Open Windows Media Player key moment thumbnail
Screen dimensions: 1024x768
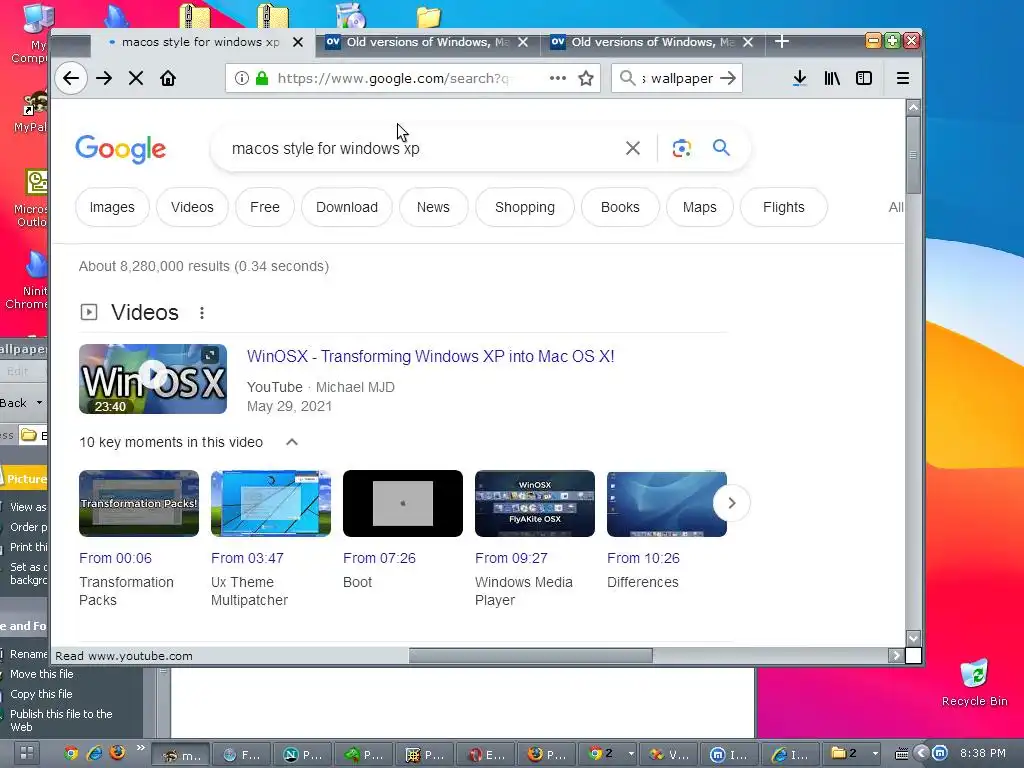[x=535, y=504]
